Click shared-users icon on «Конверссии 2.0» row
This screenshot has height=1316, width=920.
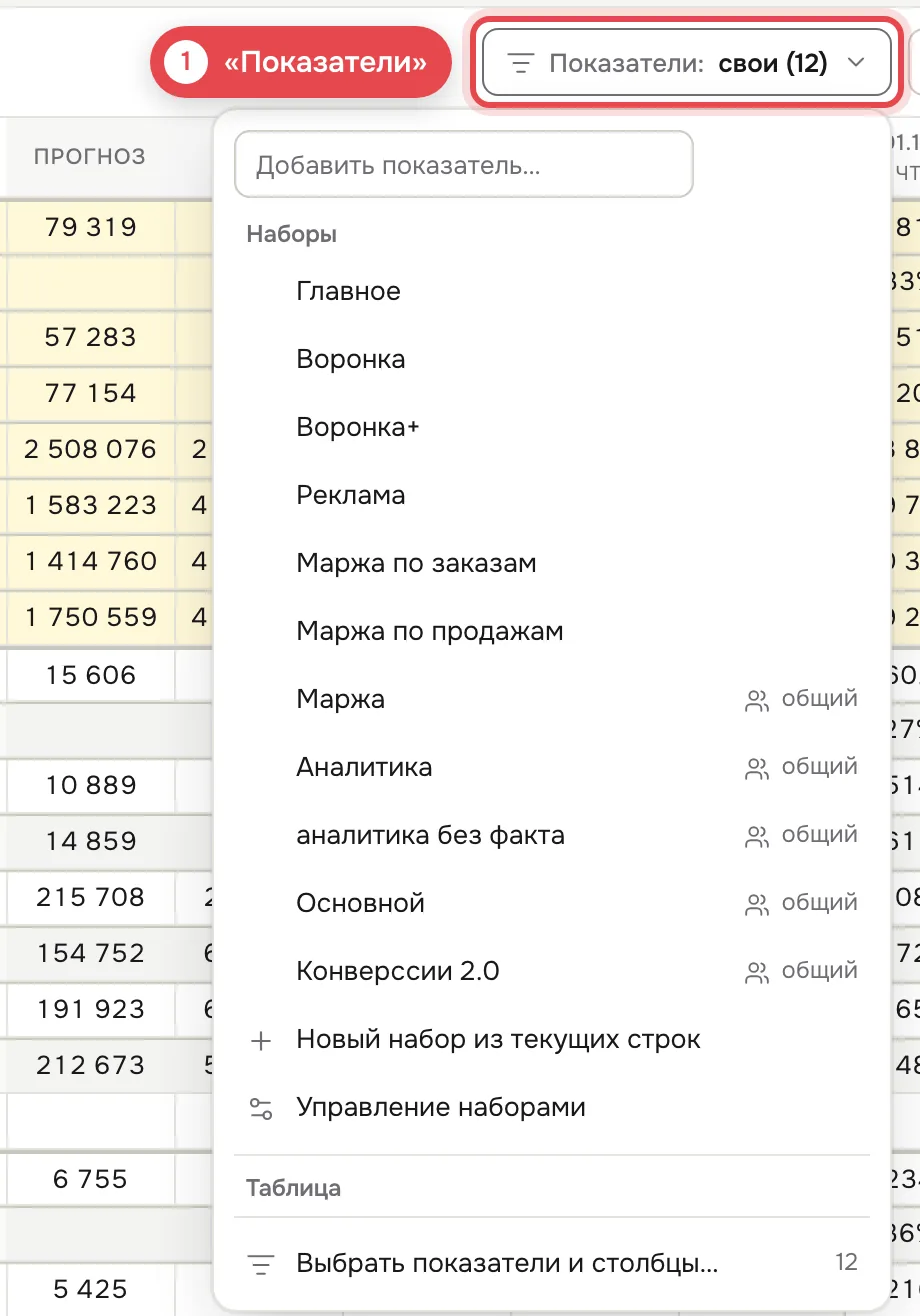point(757,972)
